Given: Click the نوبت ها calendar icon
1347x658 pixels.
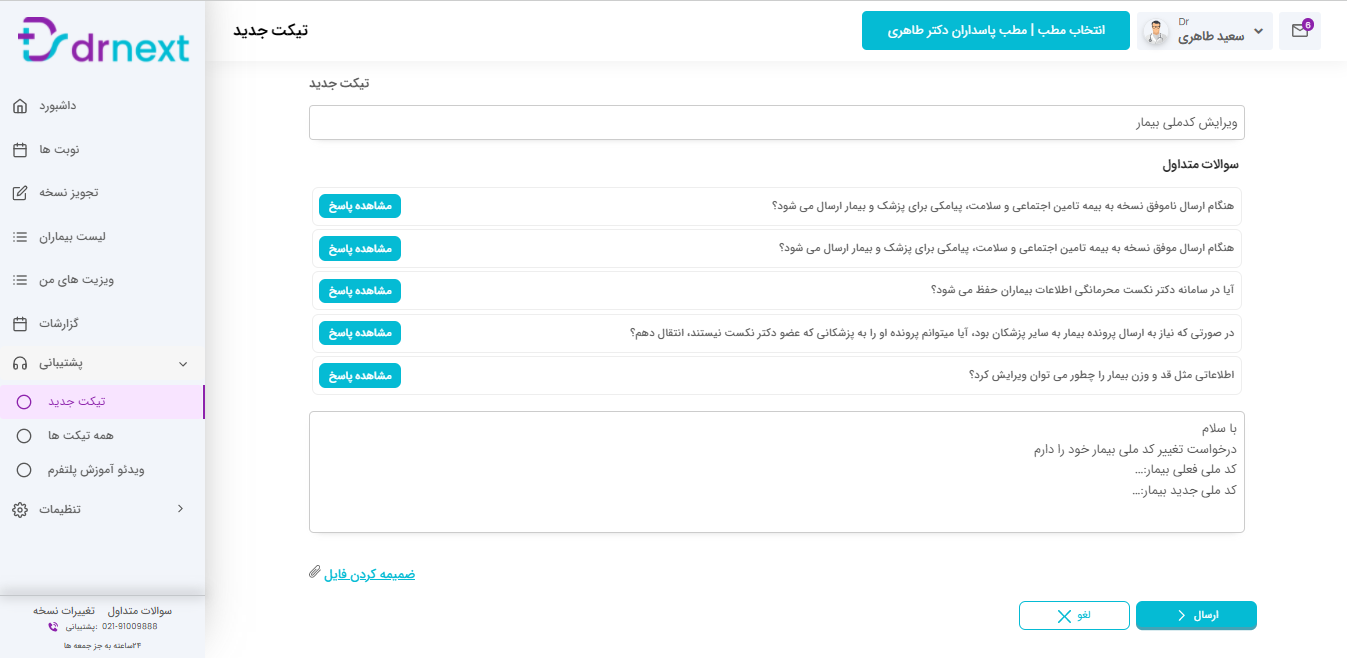Looking at the screenshot, I should coord(20,150).
